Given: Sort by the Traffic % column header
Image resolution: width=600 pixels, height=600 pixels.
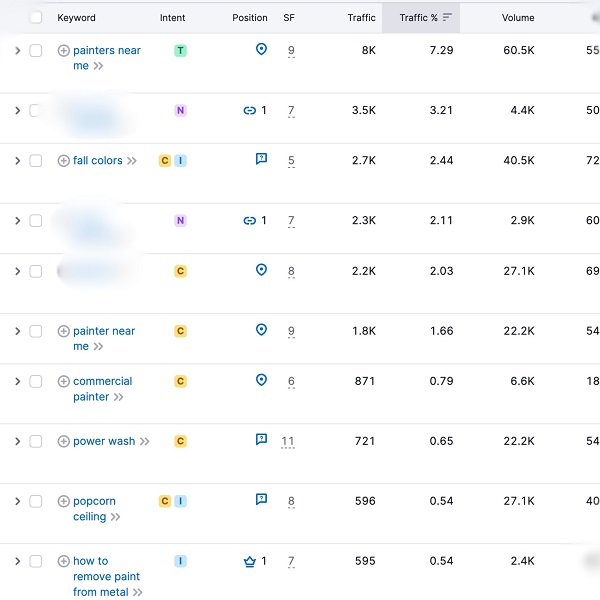Looking at the screenshot, I should 419,17.
